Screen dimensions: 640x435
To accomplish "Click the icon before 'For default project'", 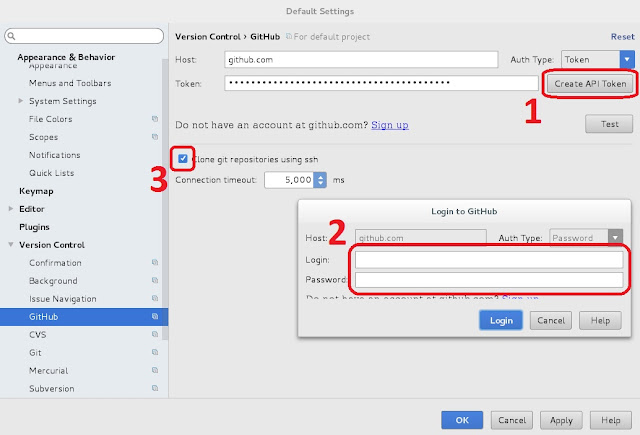I will (289, 36).
